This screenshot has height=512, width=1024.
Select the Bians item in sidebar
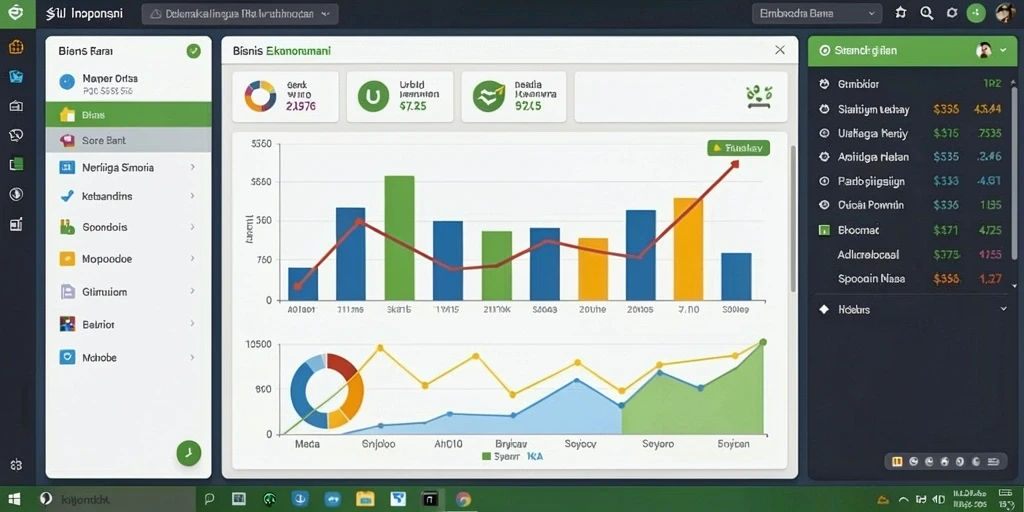[x=129, y=114]
